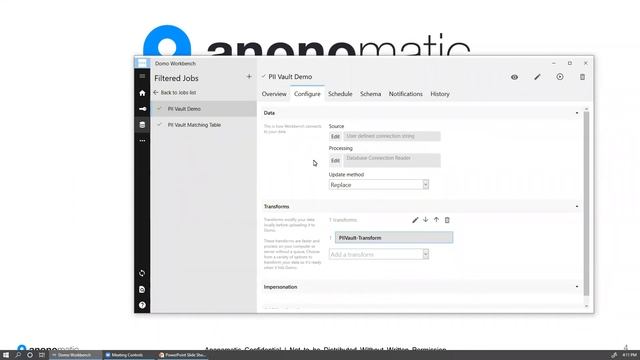Move transform down with arrow icon
Image resolution: width=640 pixels, height=360 pixels.
pos(426,220)
